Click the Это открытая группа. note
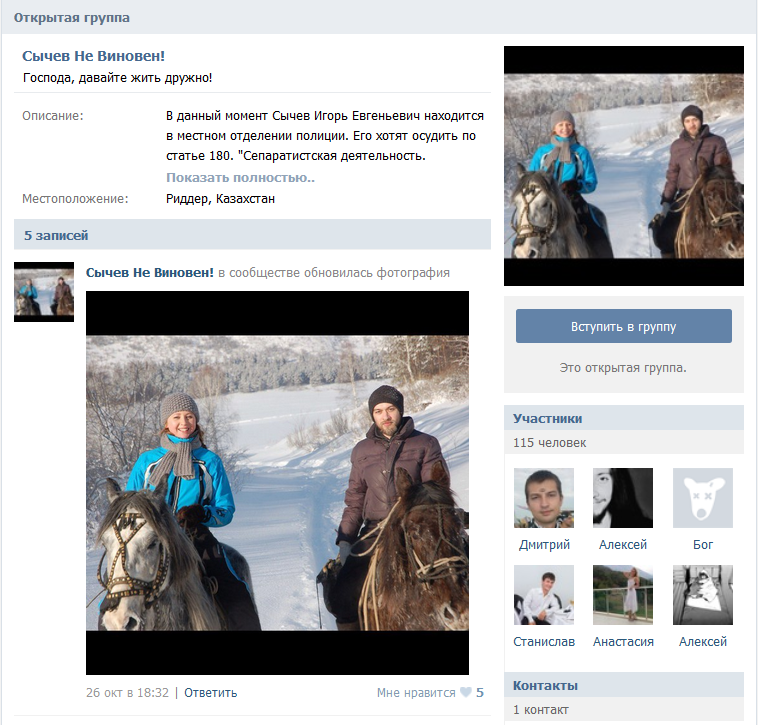 click(x=623, y=367)
